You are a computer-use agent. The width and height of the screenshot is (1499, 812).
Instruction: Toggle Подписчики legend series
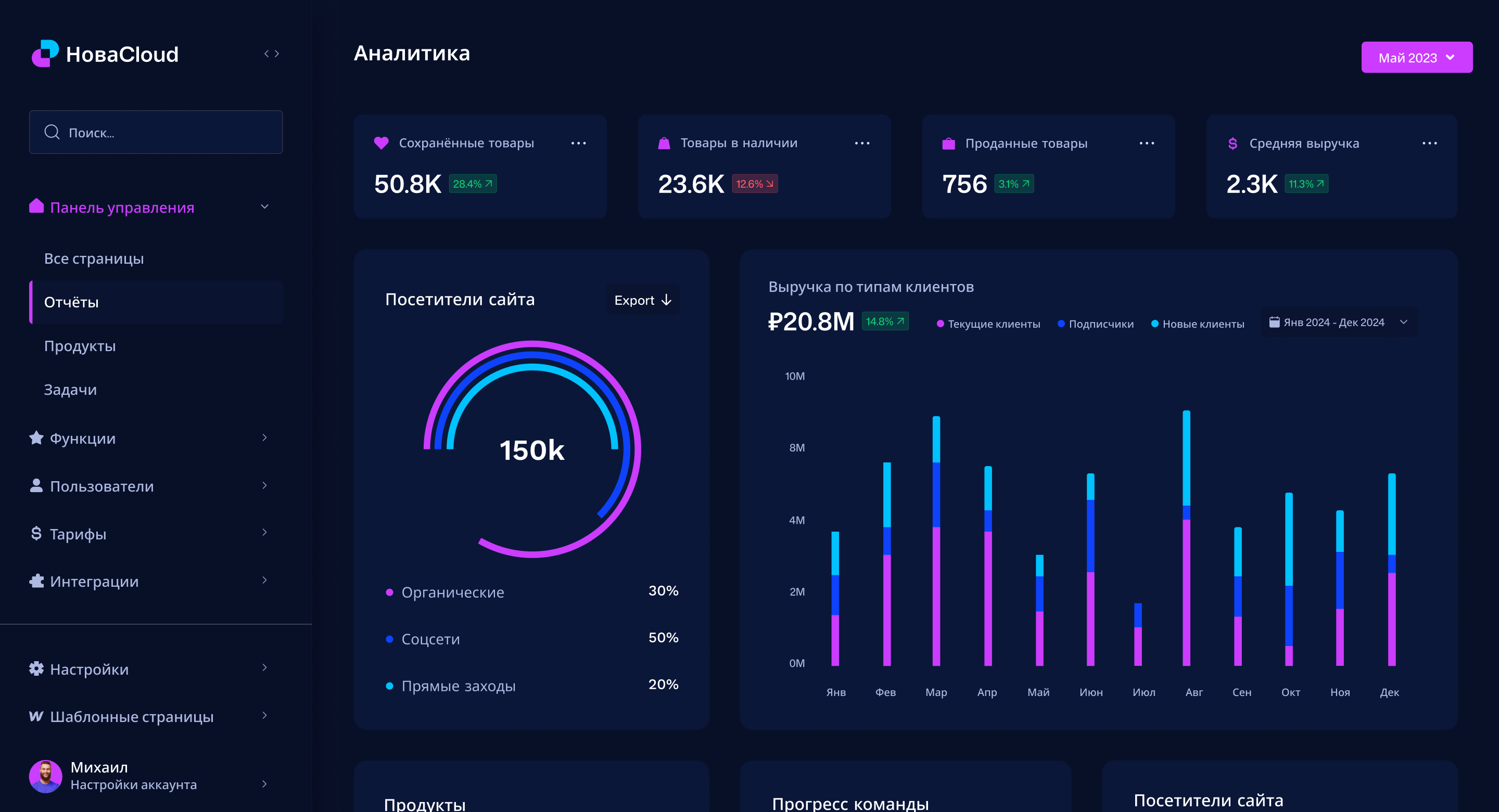(1095, 324)
